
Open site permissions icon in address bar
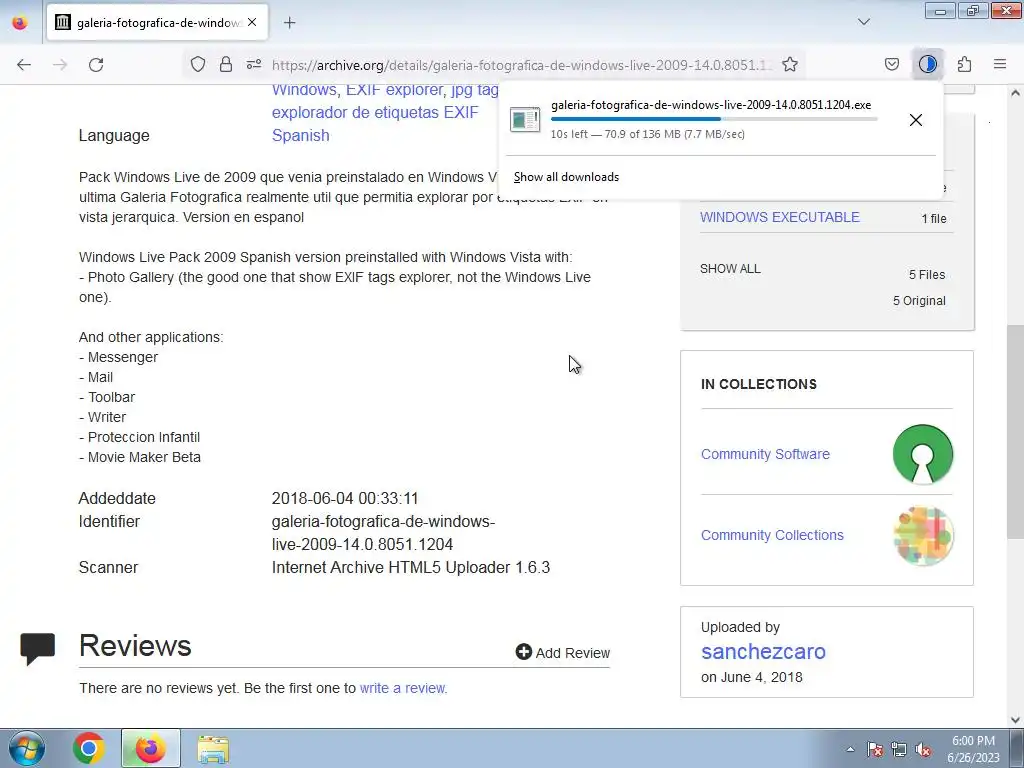click(x=254, y=64)
